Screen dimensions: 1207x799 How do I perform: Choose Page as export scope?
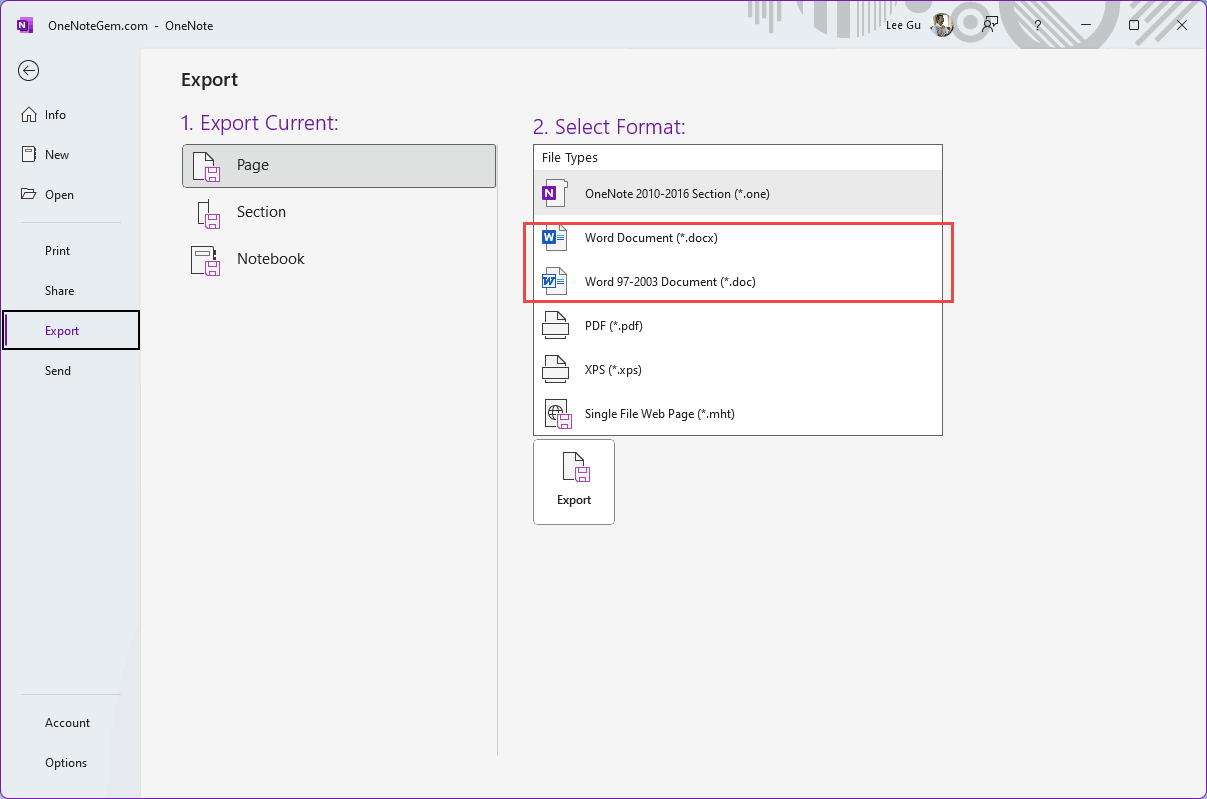339,166
